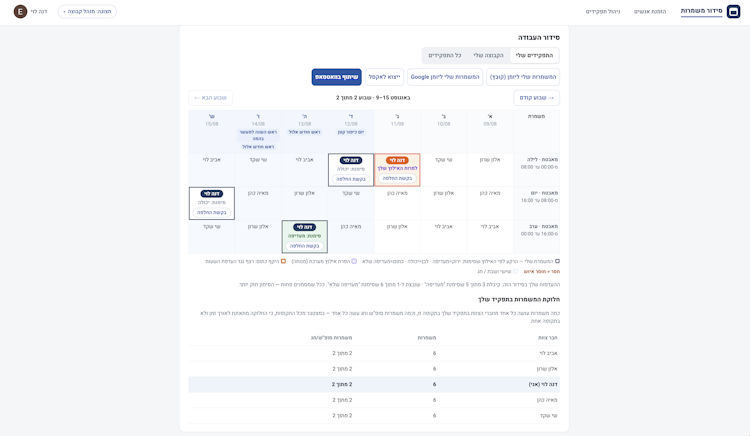Request swap in the green 13/08 evening shift
The height and width of the screenshot is (436, 750).
(x=304, y=246)
